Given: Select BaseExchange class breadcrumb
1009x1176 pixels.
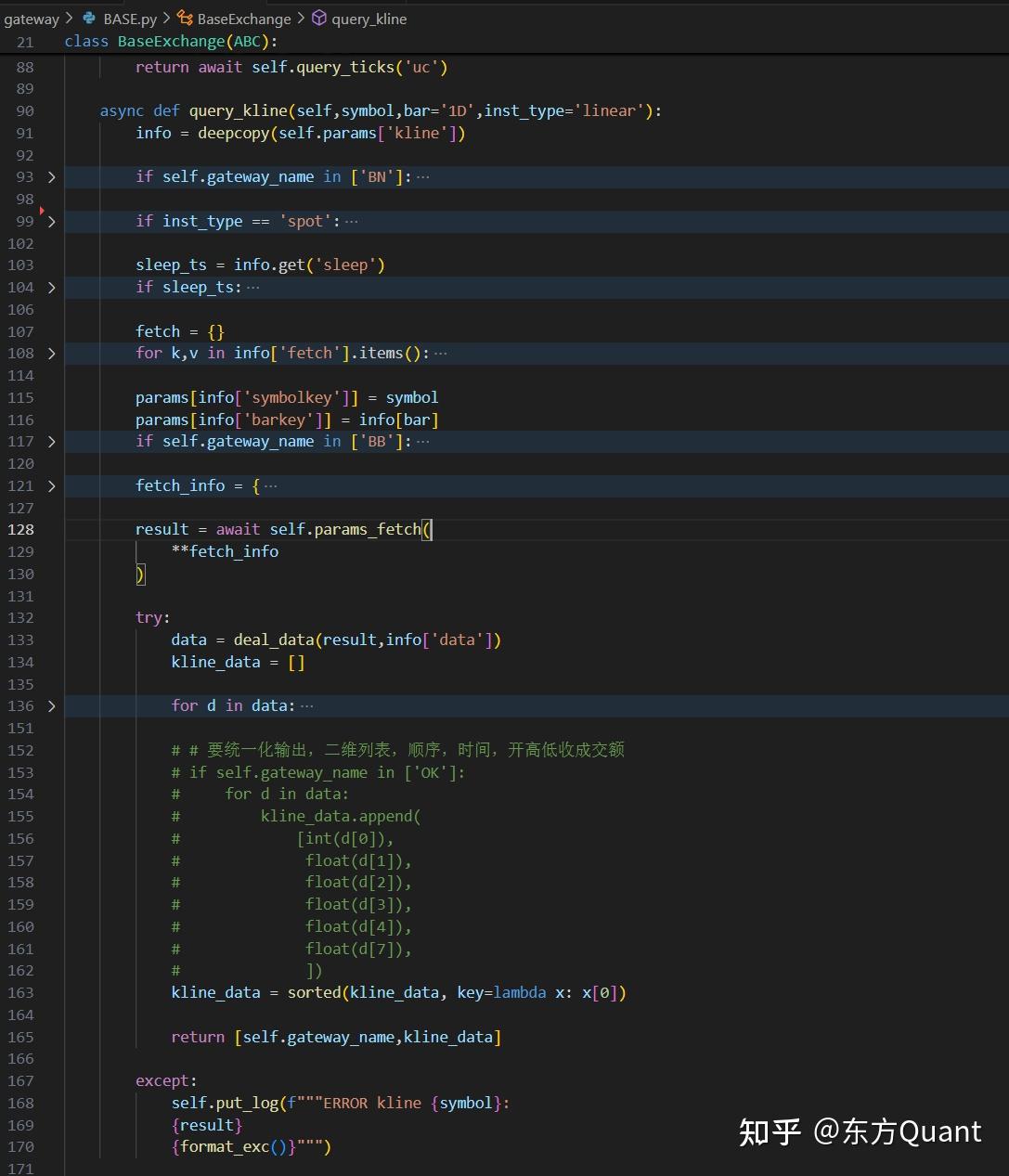Looking at the screenshot, I should pos(244,19).
